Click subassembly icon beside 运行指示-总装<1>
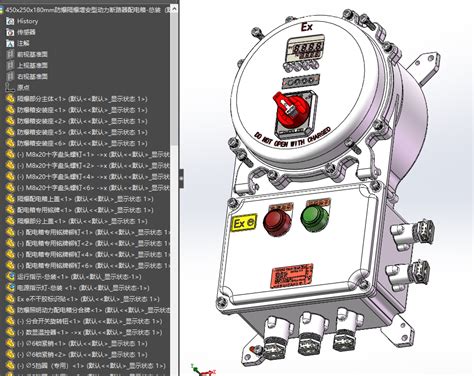The height and width of the screenshot is (376, 474). (x=10, y=277)
